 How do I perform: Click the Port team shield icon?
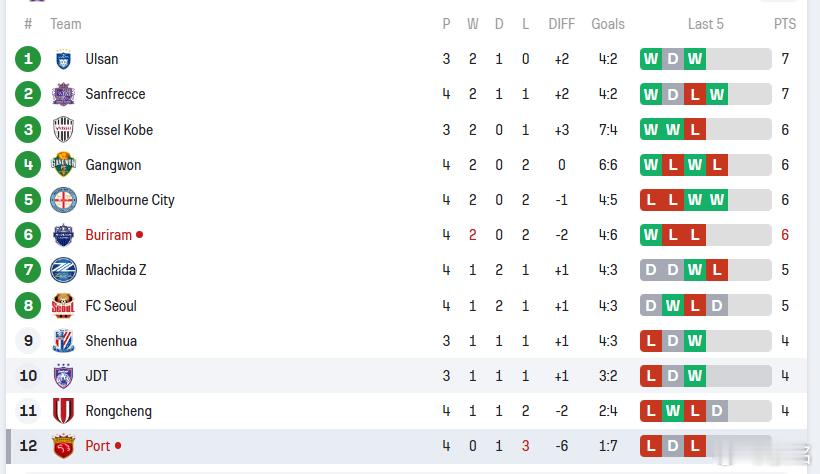63,446
